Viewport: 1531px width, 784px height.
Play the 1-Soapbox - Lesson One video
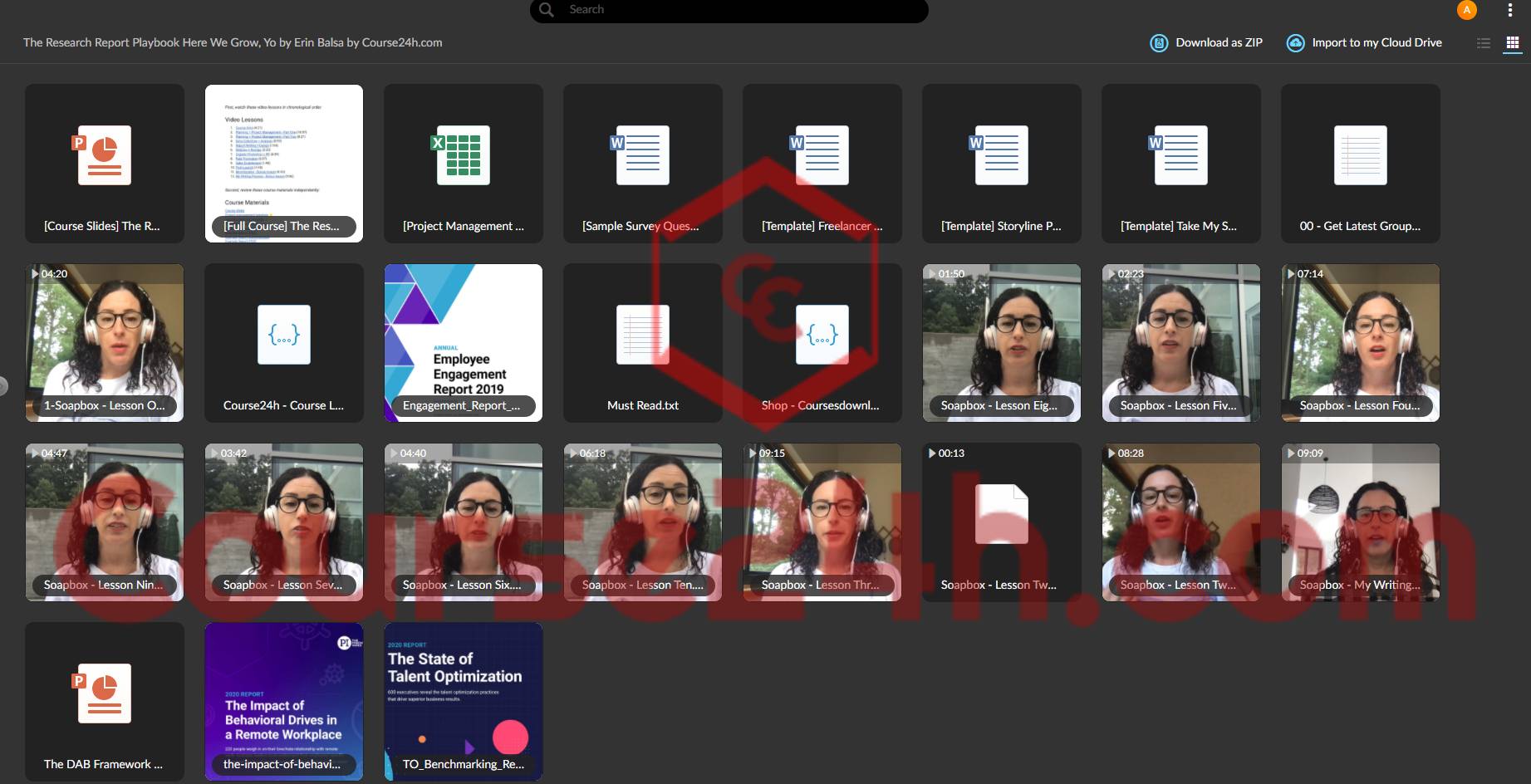[104, 343]
